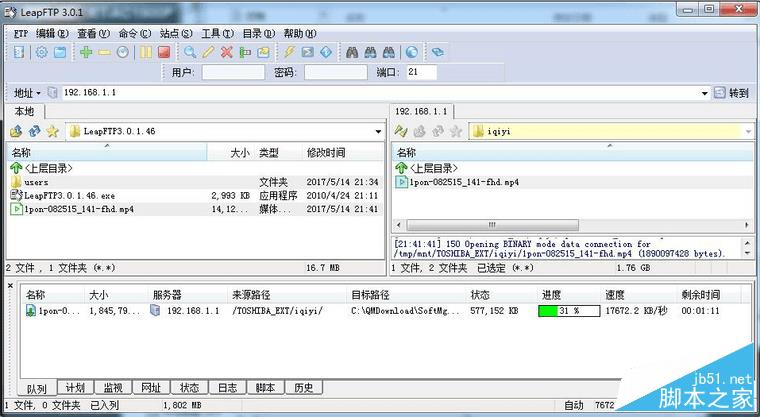The image size is (760, 417).
Task: Expand the LeapFTP3.0.1.46 local path dropdown
Action: point(378,131)
